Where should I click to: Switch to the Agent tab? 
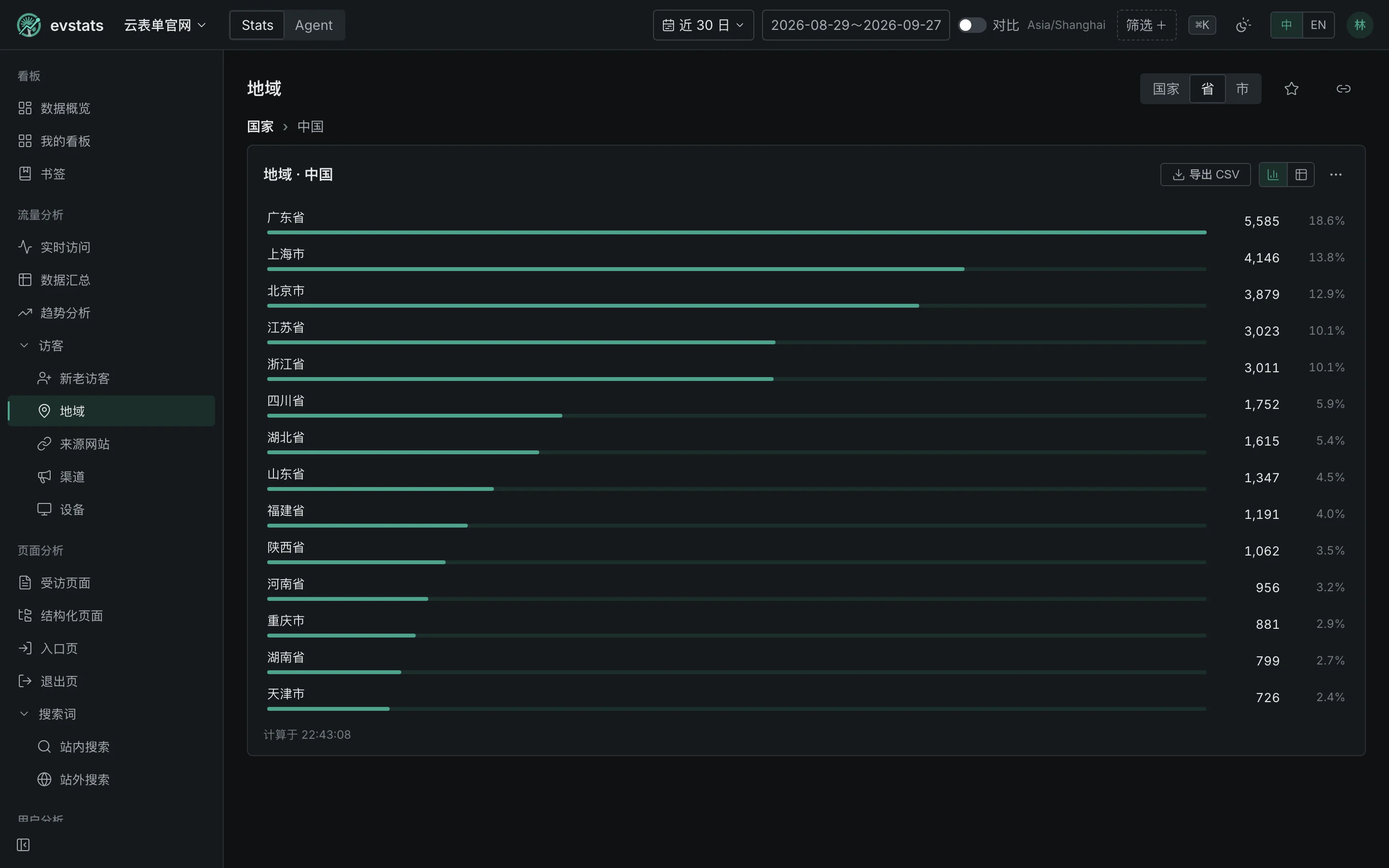coord(314,25)
